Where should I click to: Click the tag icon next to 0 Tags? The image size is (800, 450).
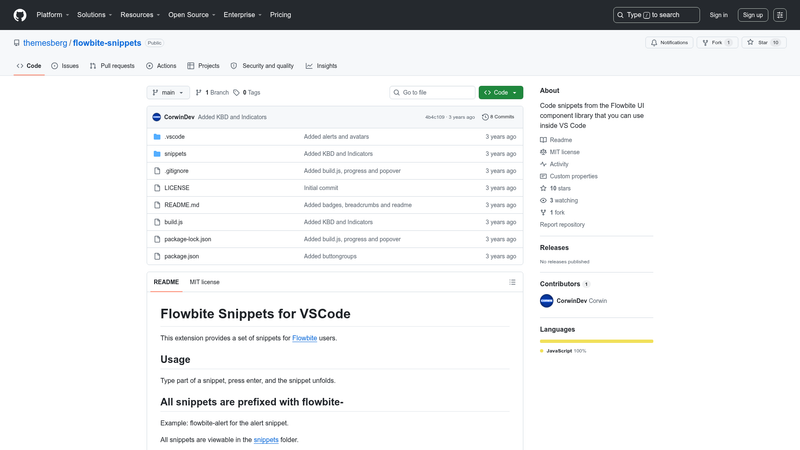236,92
